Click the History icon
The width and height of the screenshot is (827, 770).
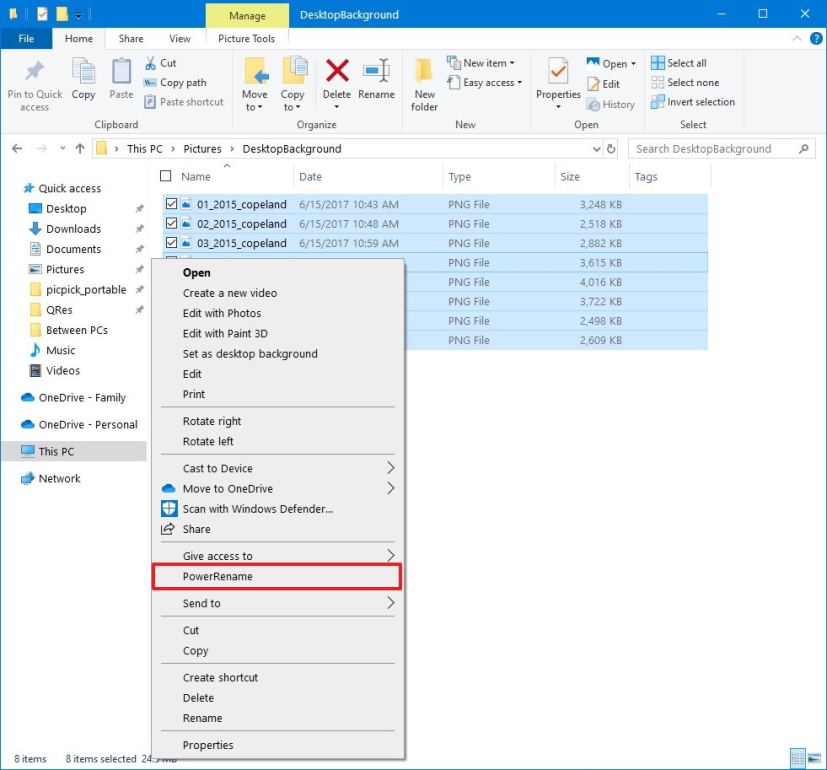click(593, 104)
